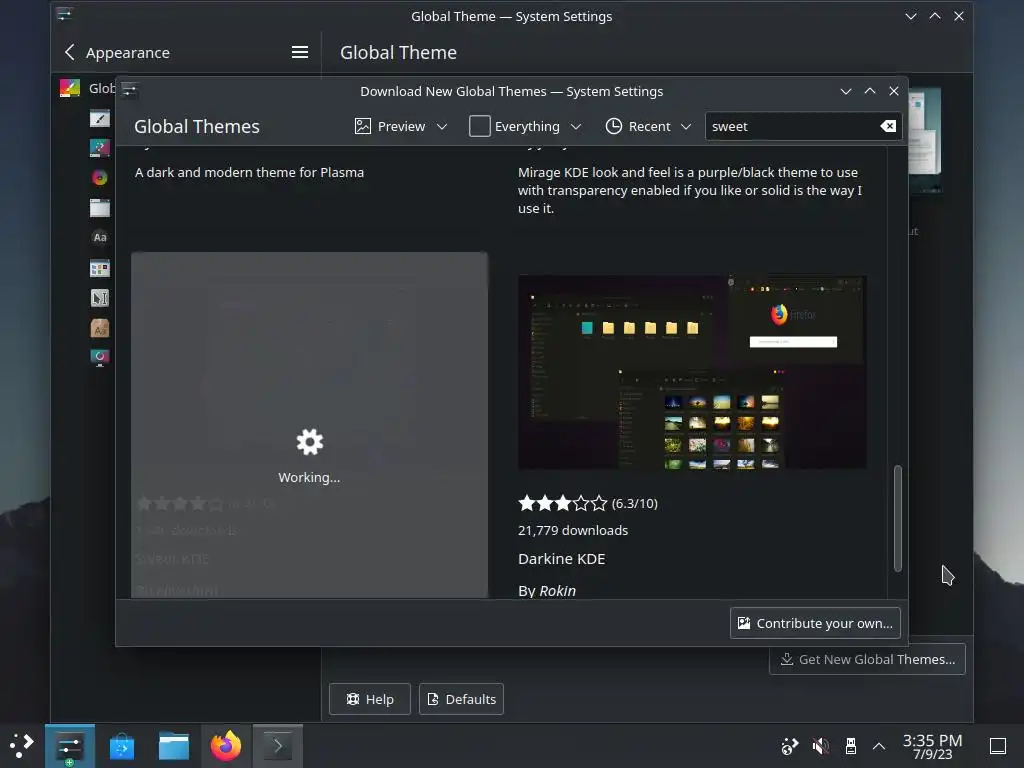
Task: Minimize the Download New Global Themes dialog
Action: 846,91
